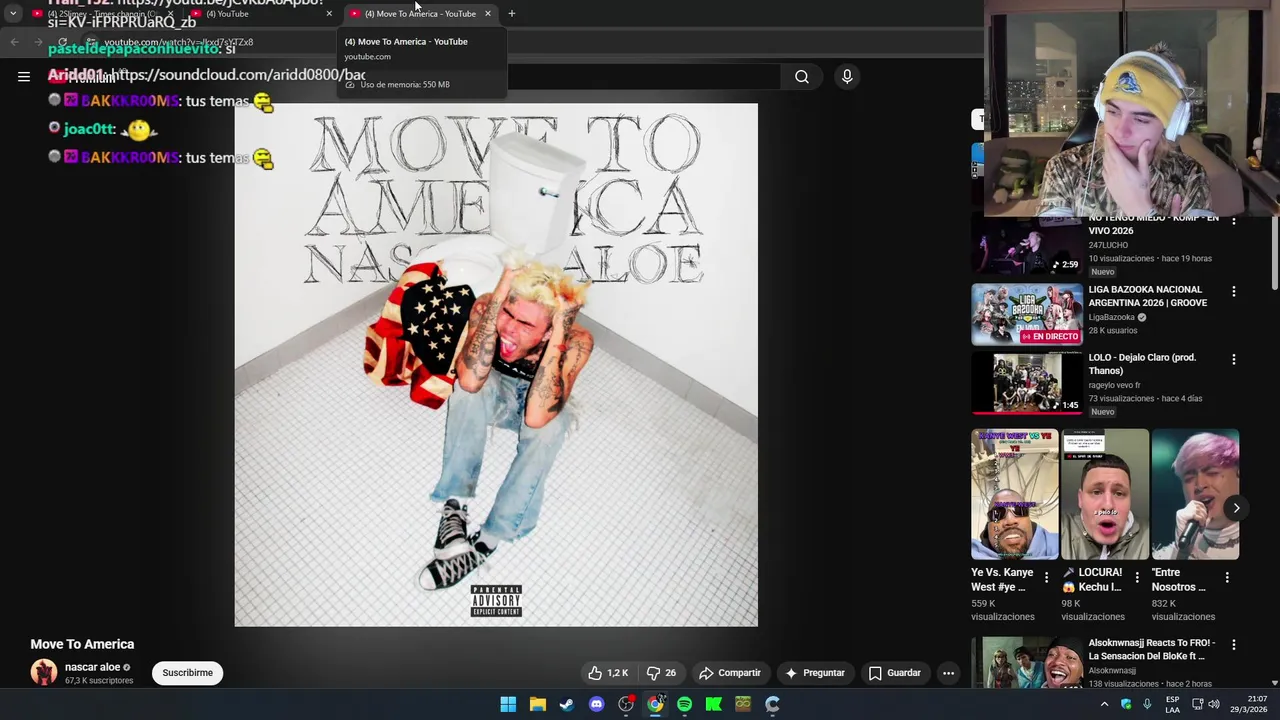Open Spotify from the taskbar

click(684, 704)
